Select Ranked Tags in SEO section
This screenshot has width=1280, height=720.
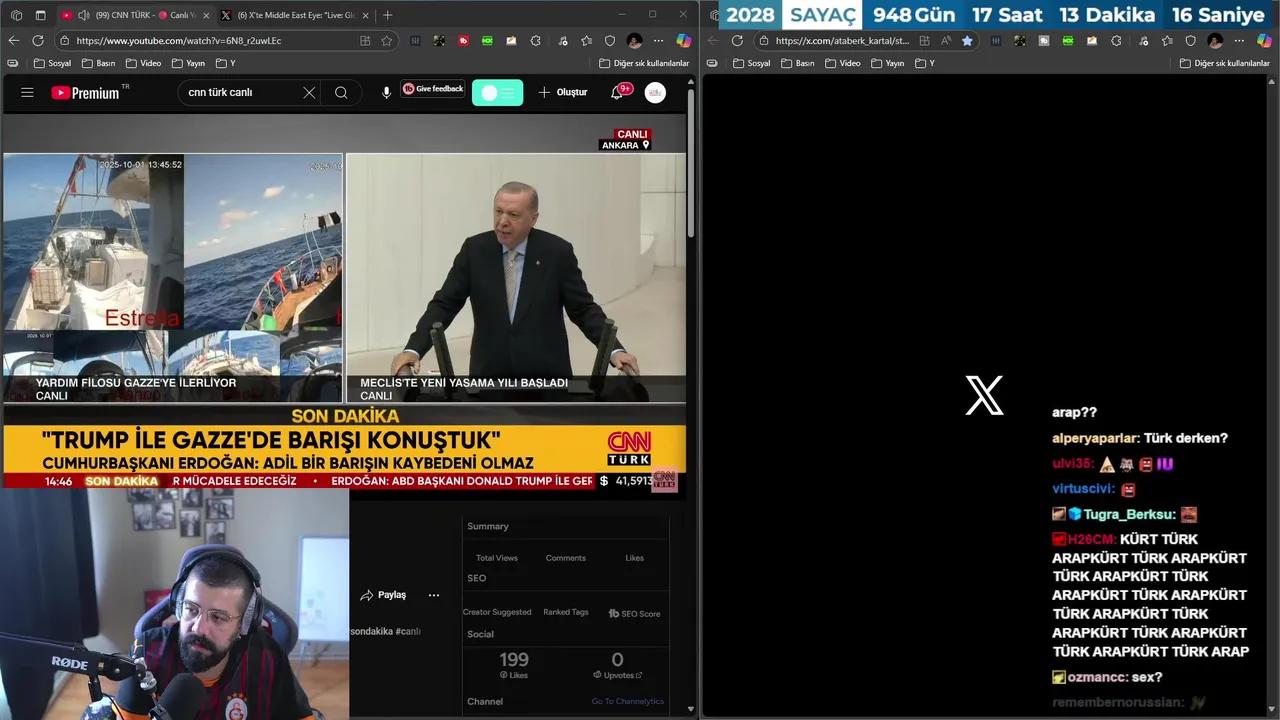tap(566, 612)
